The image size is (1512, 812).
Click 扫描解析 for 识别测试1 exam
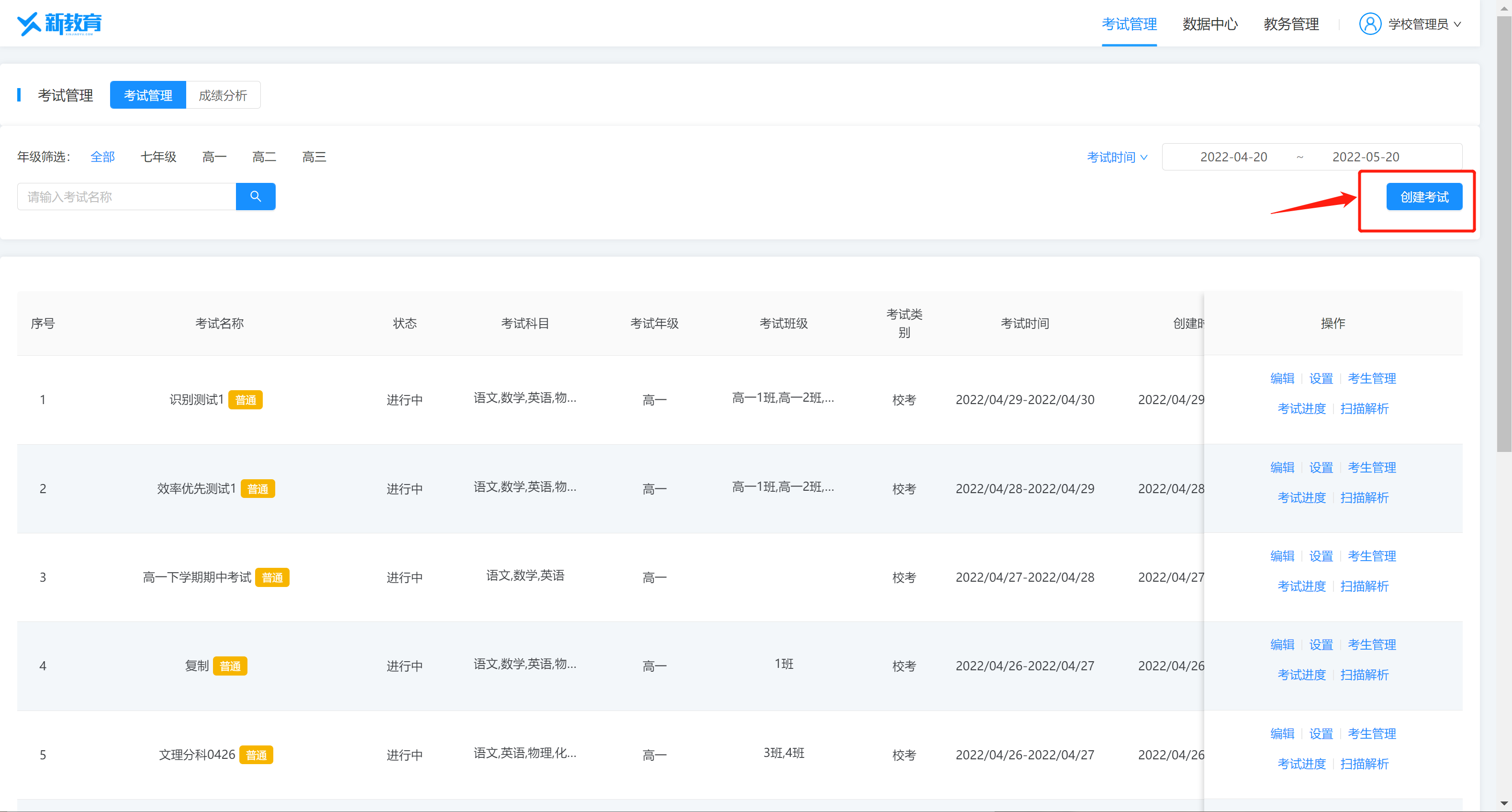[x=1364, y=409]
